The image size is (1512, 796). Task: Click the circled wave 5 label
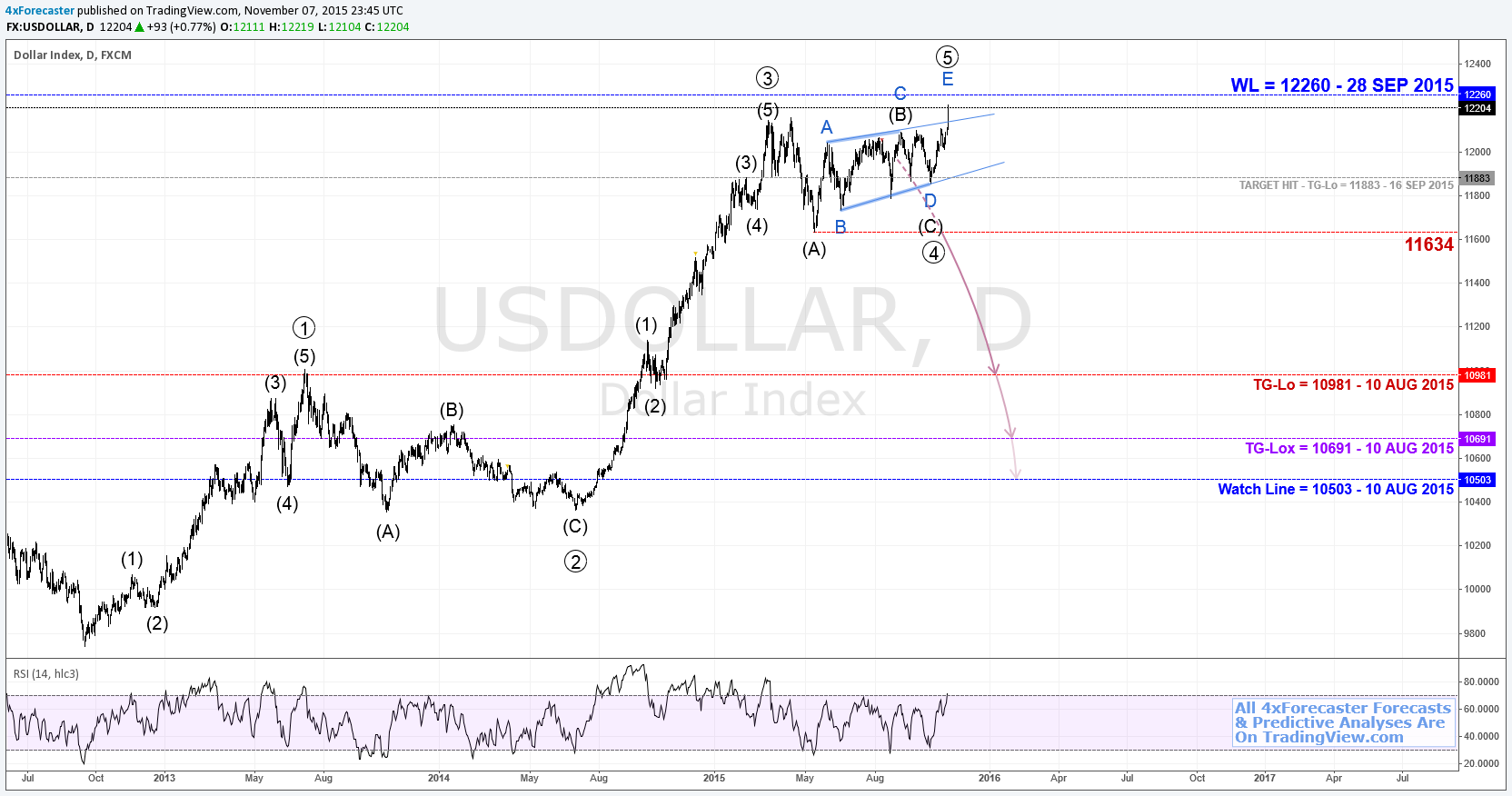(x=947, y=57)
